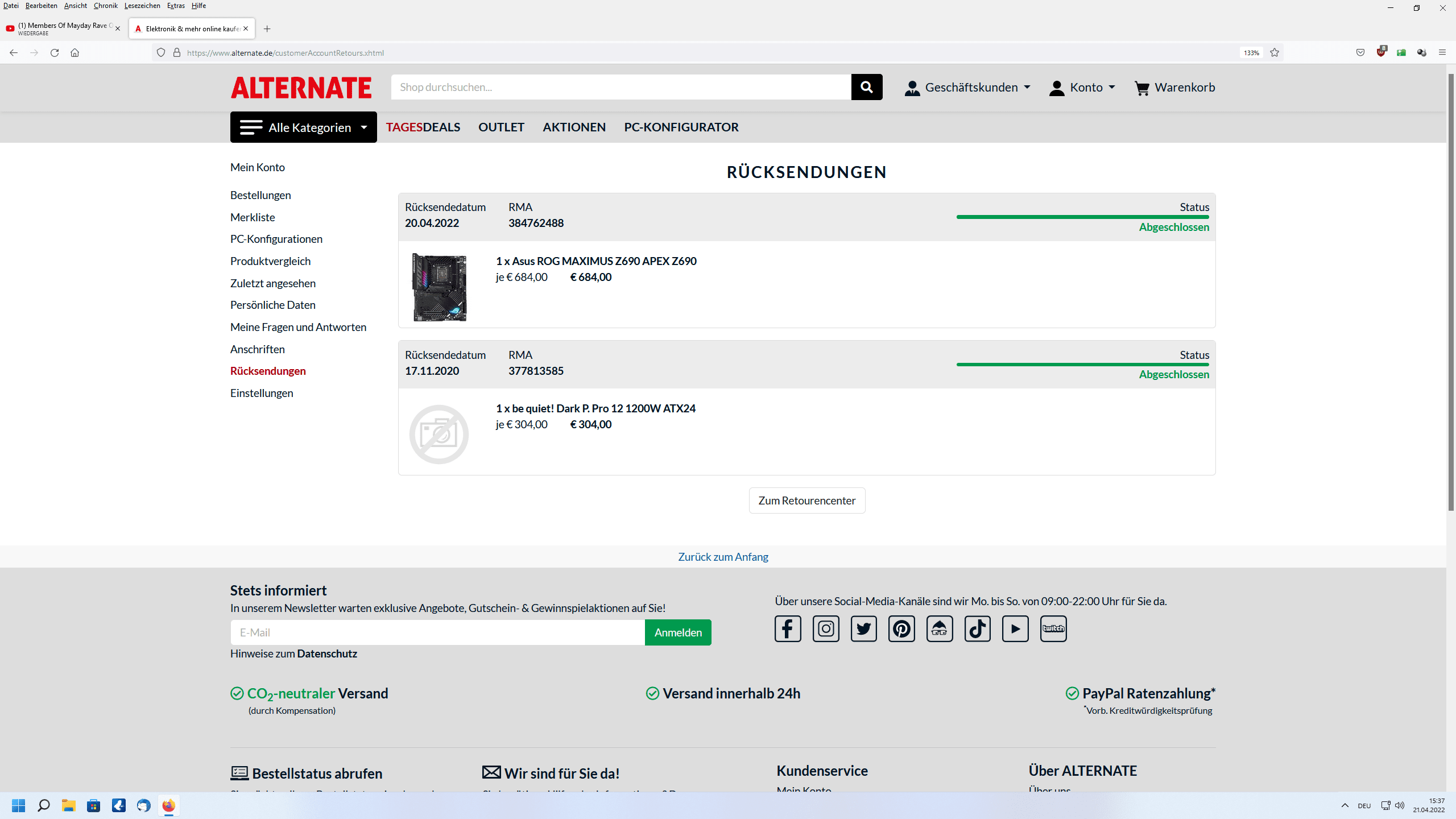Open Windows Start menu
The width and height of the screenshot is (1456, 819).
coord(19,805)
